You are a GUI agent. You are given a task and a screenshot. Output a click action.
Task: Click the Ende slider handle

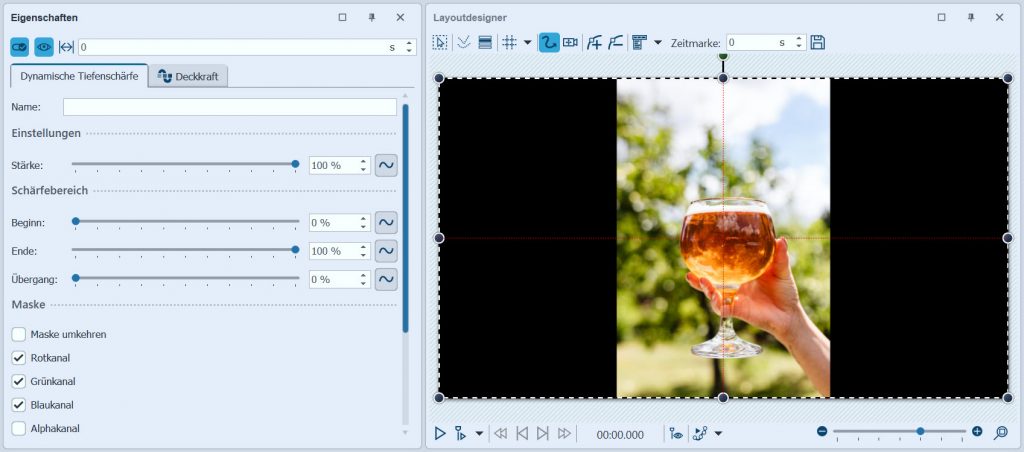click(x=295, y=250)
